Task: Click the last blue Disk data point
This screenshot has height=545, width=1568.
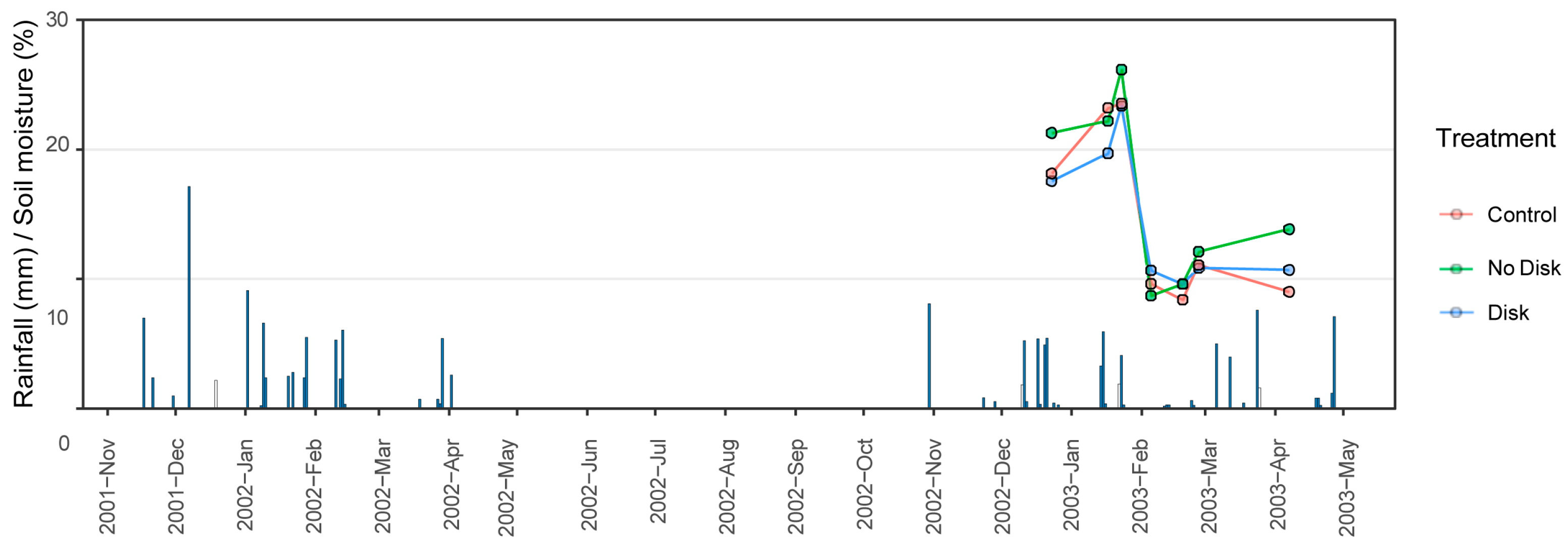Action: pyautogui.click(x=1289, y=270)
